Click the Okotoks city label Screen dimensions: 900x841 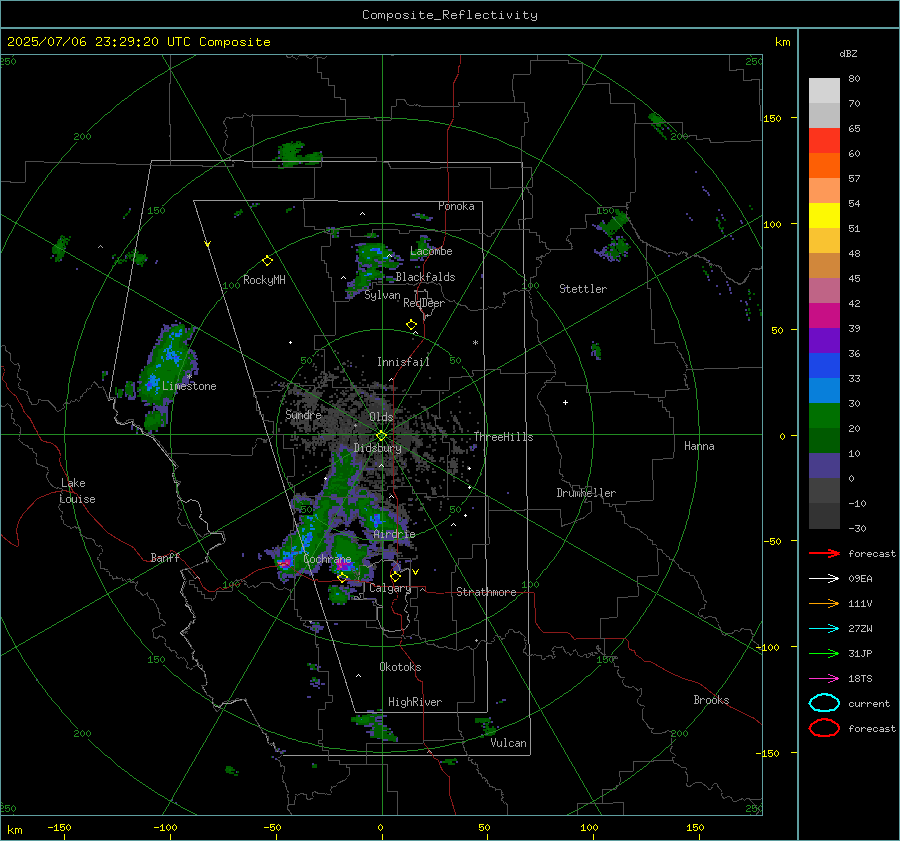400,667
